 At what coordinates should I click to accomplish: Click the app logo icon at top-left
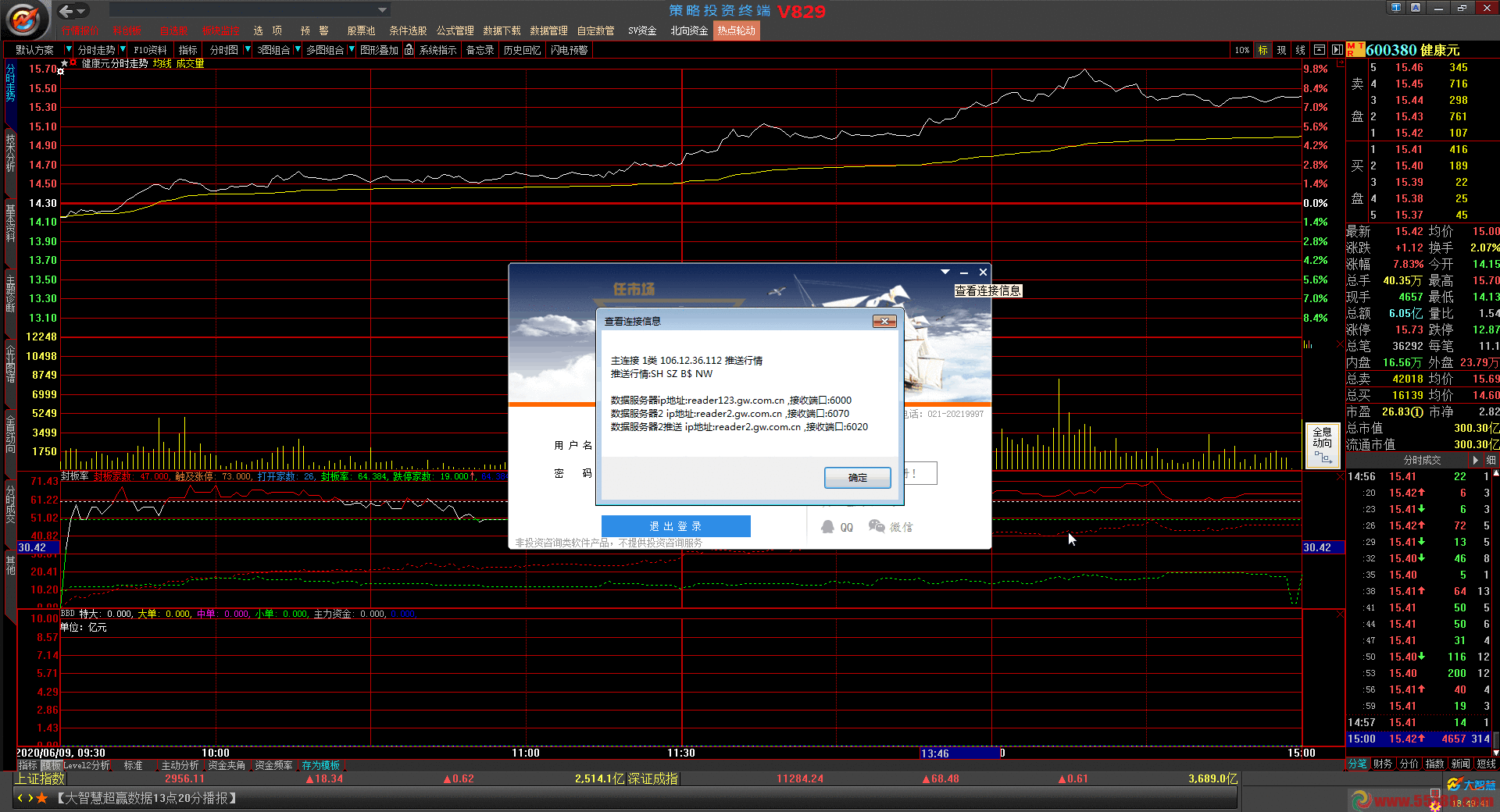coord(25,20)
